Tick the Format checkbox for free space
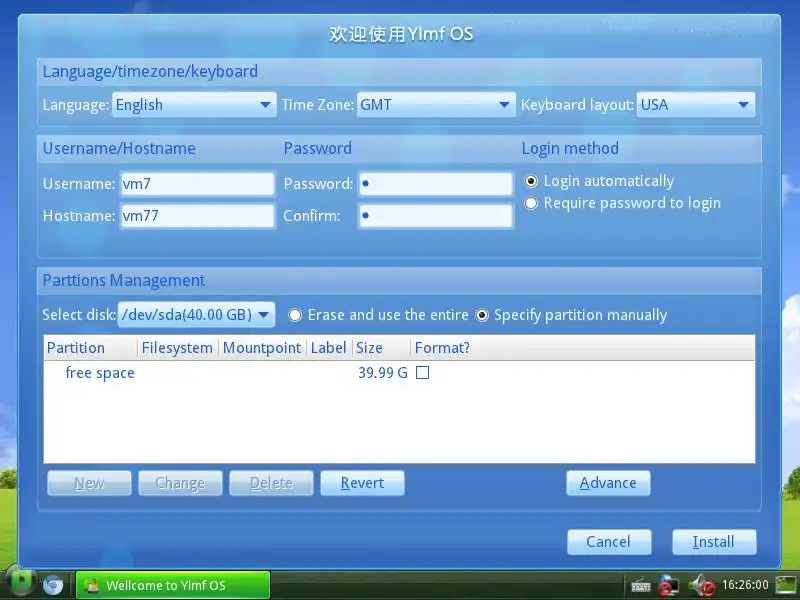Screen dimensions: 800x600 tap(422, 373)
